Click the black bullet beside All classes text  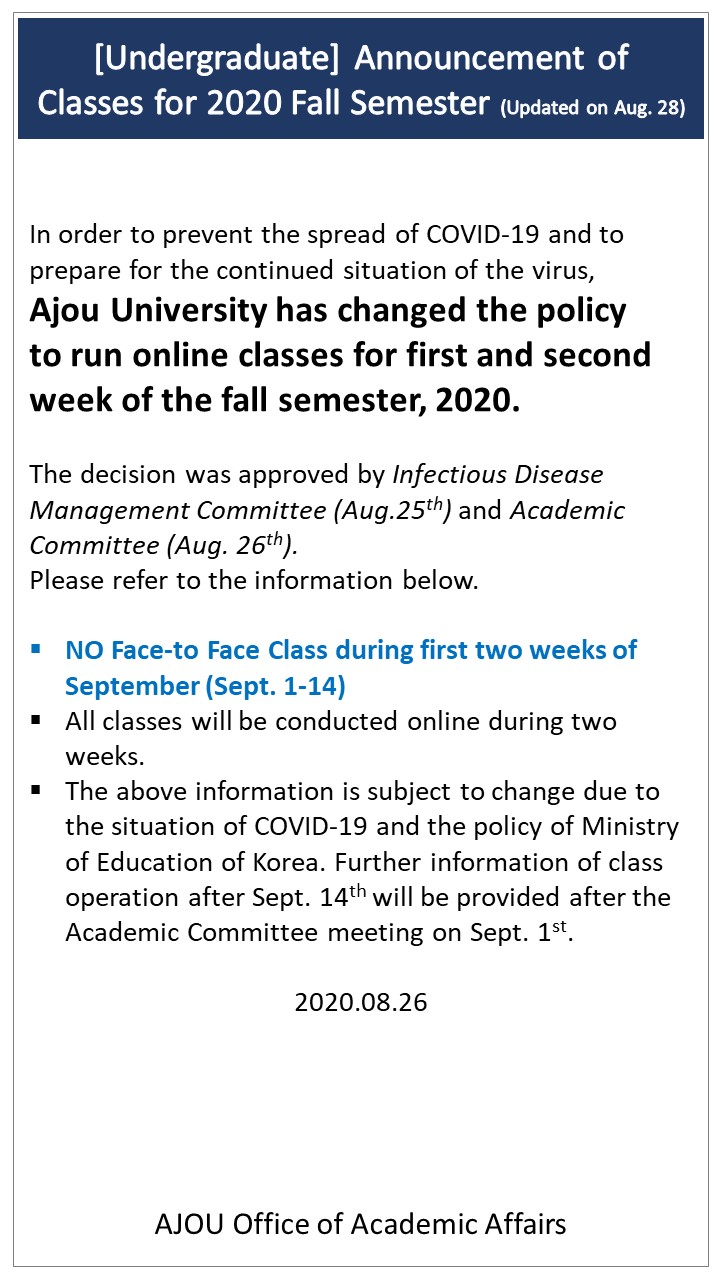pyautogui.click(x=36, y=719)
